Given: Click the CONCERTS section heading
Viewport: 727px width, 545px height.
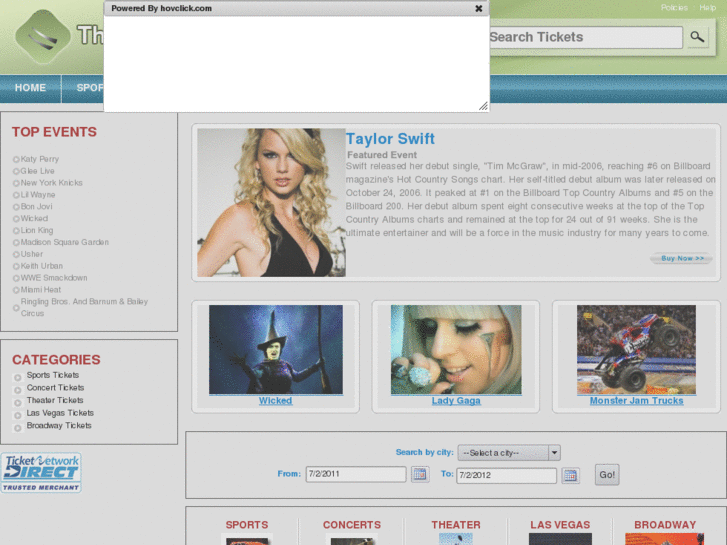Looking at the screenshot, I should pyautogui.click(x=351, y=525).
